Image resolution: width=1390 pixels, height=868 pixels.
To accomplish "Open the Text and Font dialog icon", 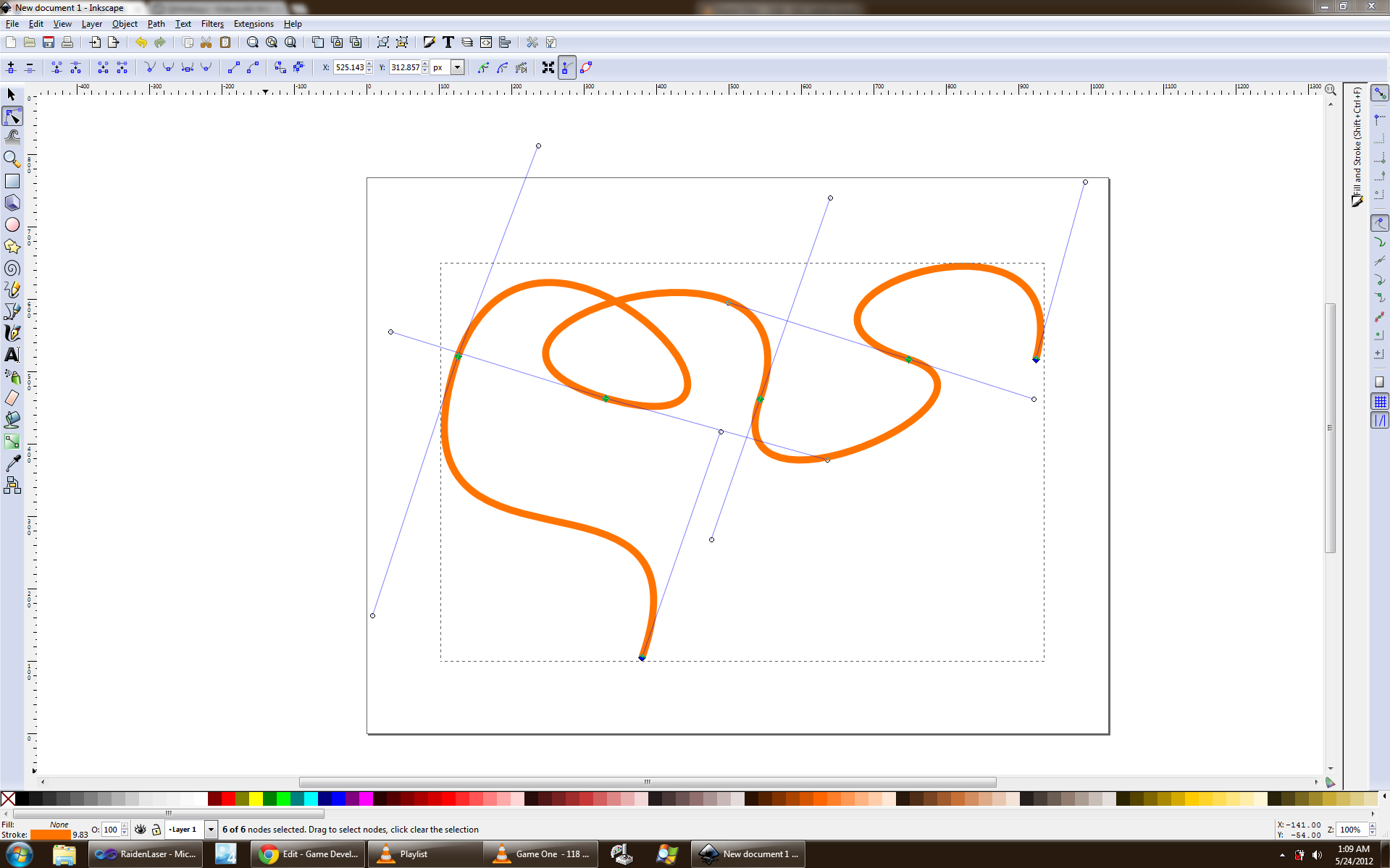I will click(448, 42).
